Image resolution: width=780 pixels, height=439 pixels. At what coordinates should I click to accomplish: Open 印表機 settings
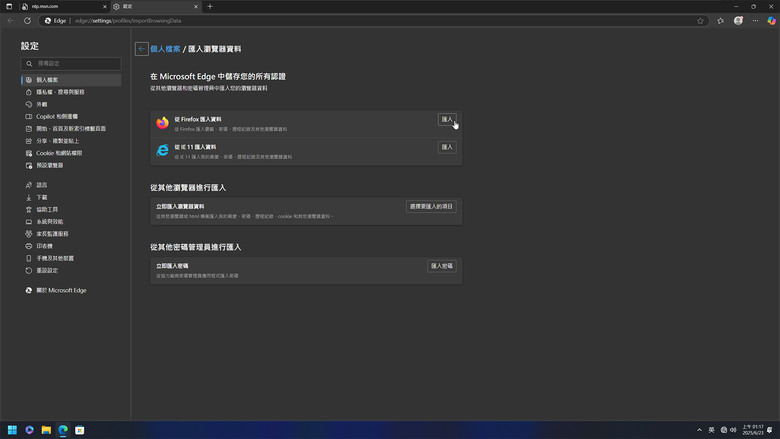[71, 246]
